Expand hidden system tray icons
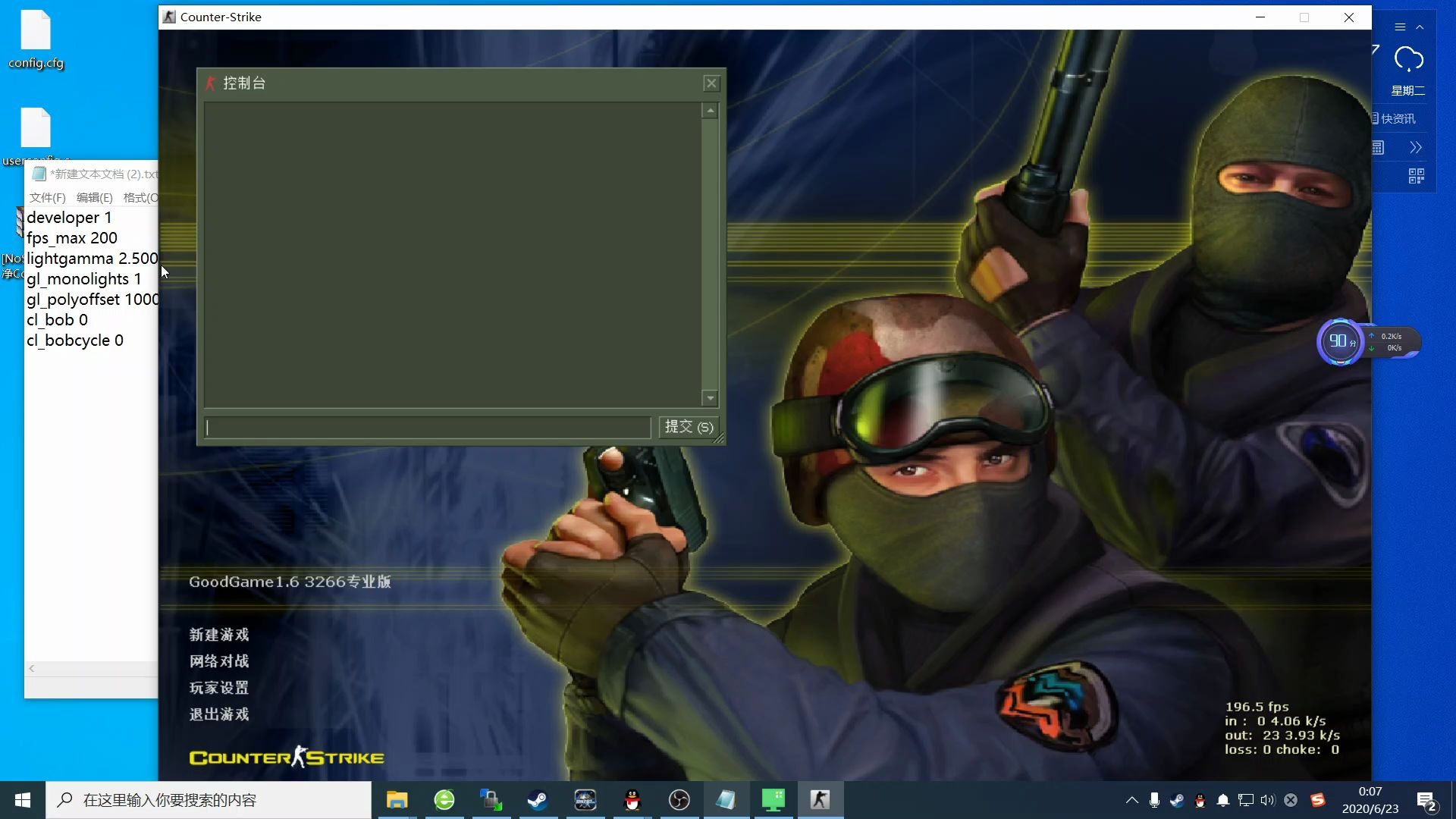The width and height of the screenshot is (1456, 819). (x=1132, y=800)
